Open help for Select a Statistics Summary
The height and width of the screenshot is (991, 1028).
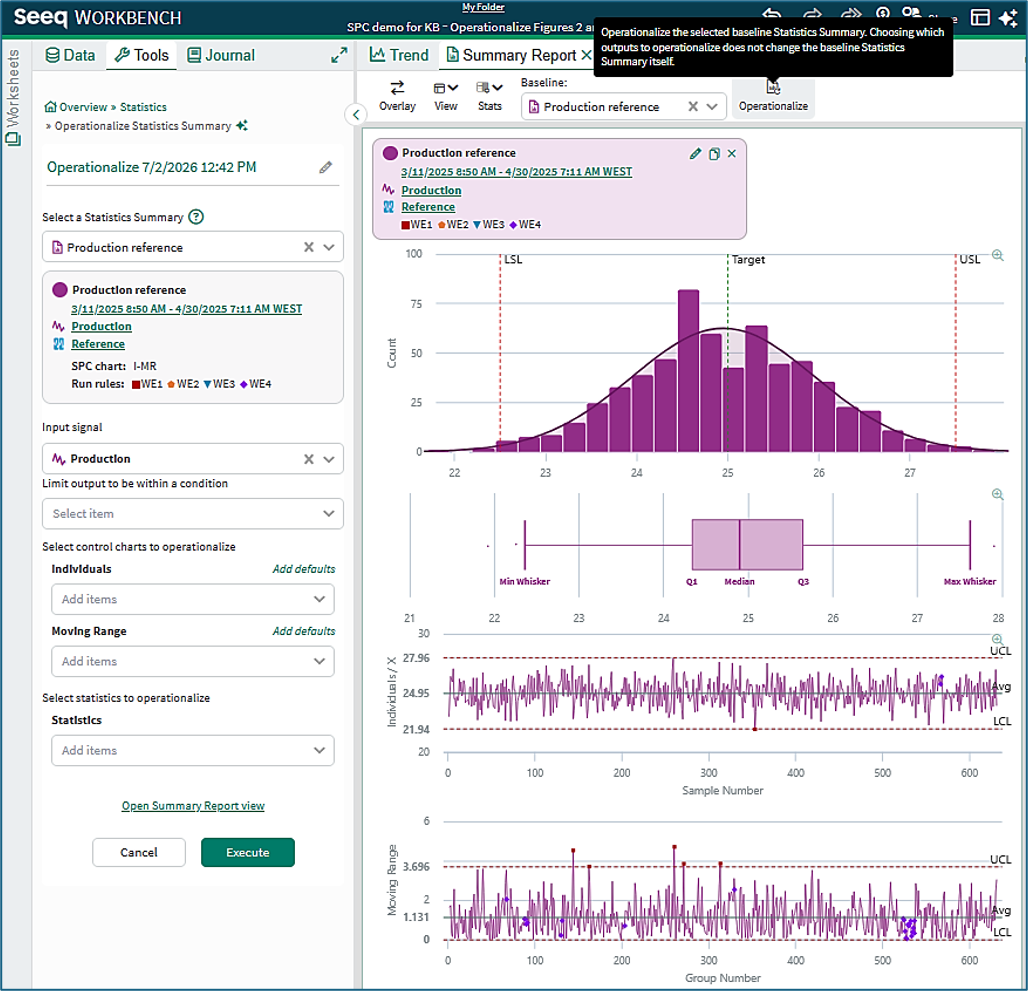point(196,217)
